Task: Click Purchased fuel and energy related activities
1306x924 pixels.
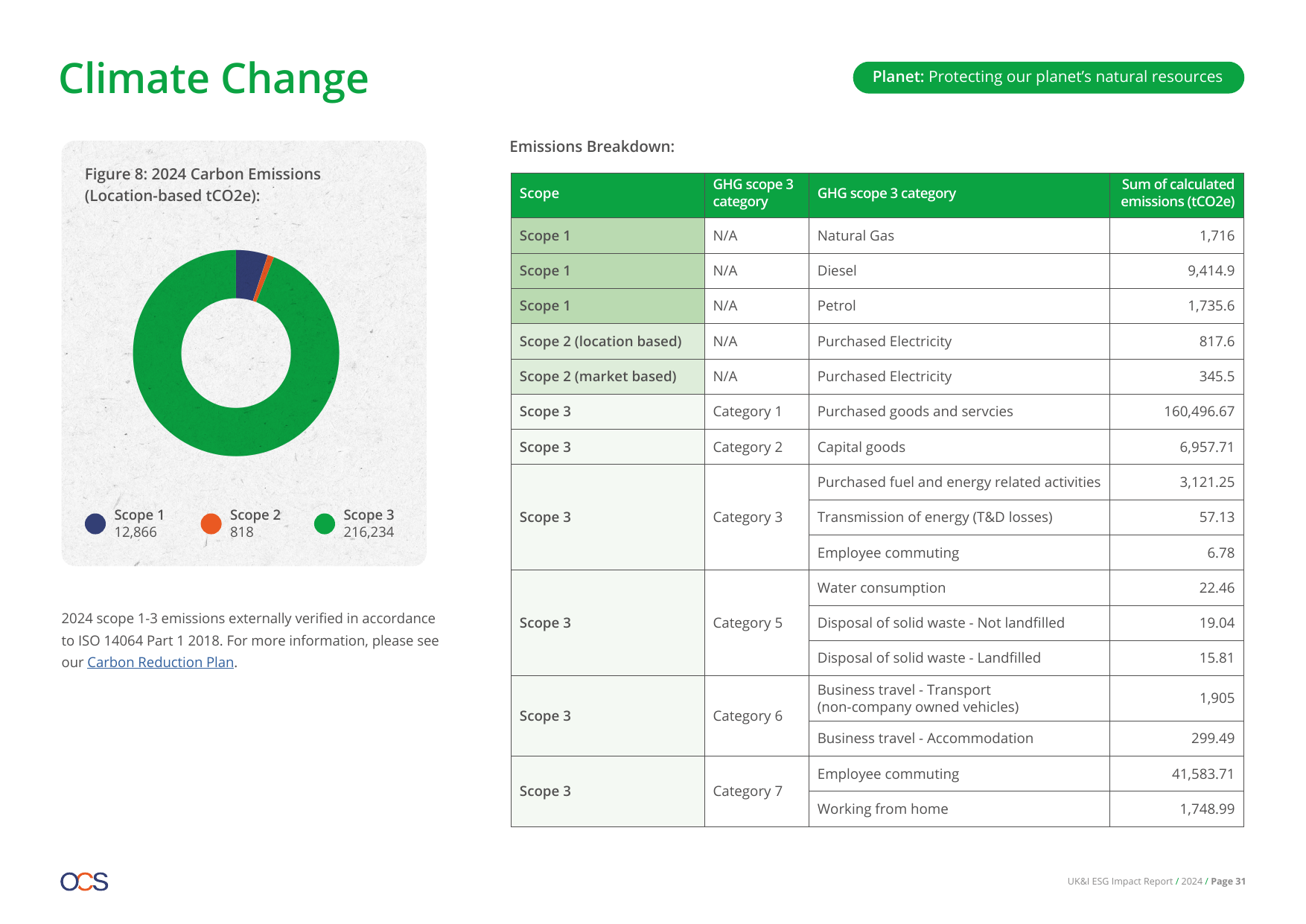Action: click(959, 482)
